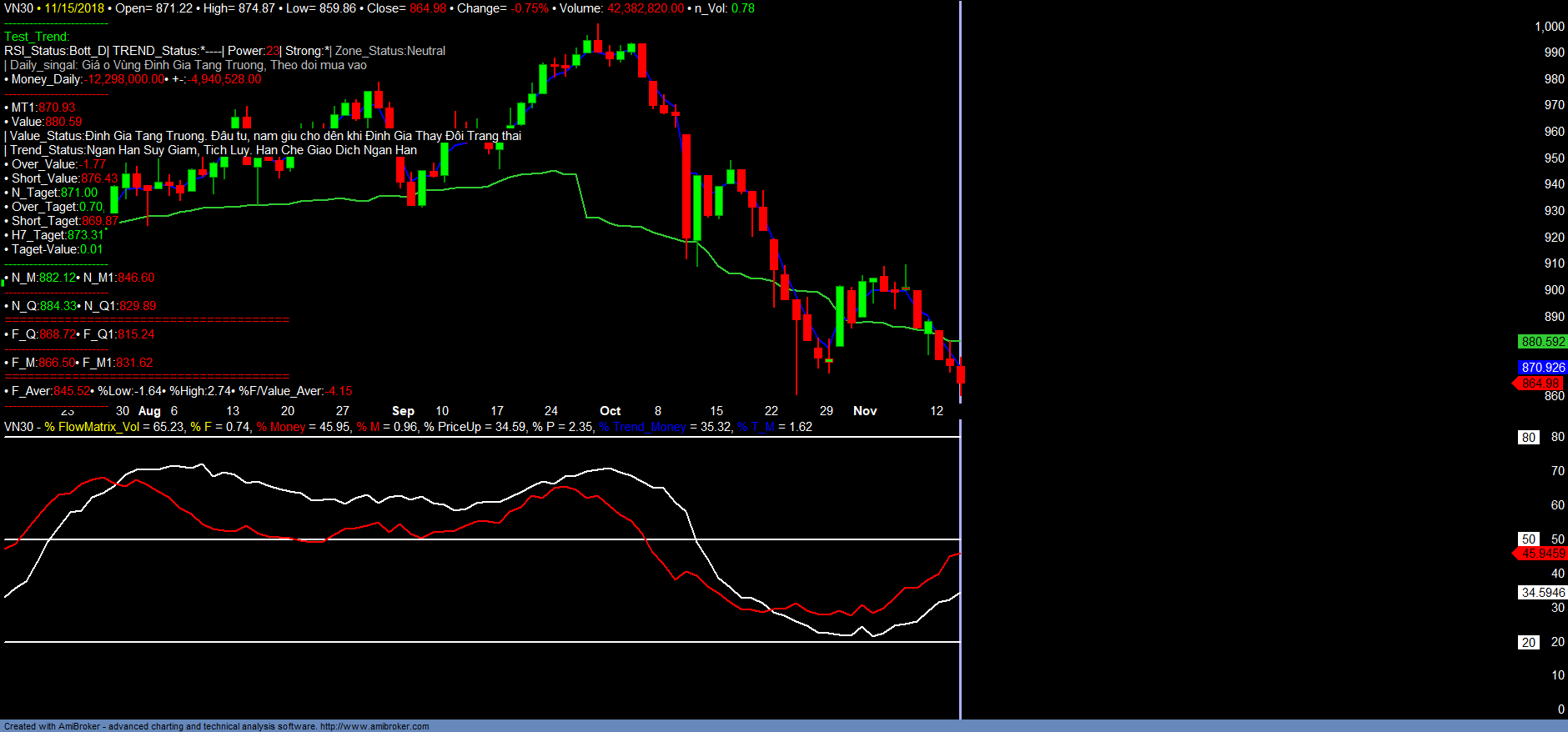Click the Aug marker on date axis
Viewport: 1568px width, 732px height.
pyautogui.click(x=149, y=411)
